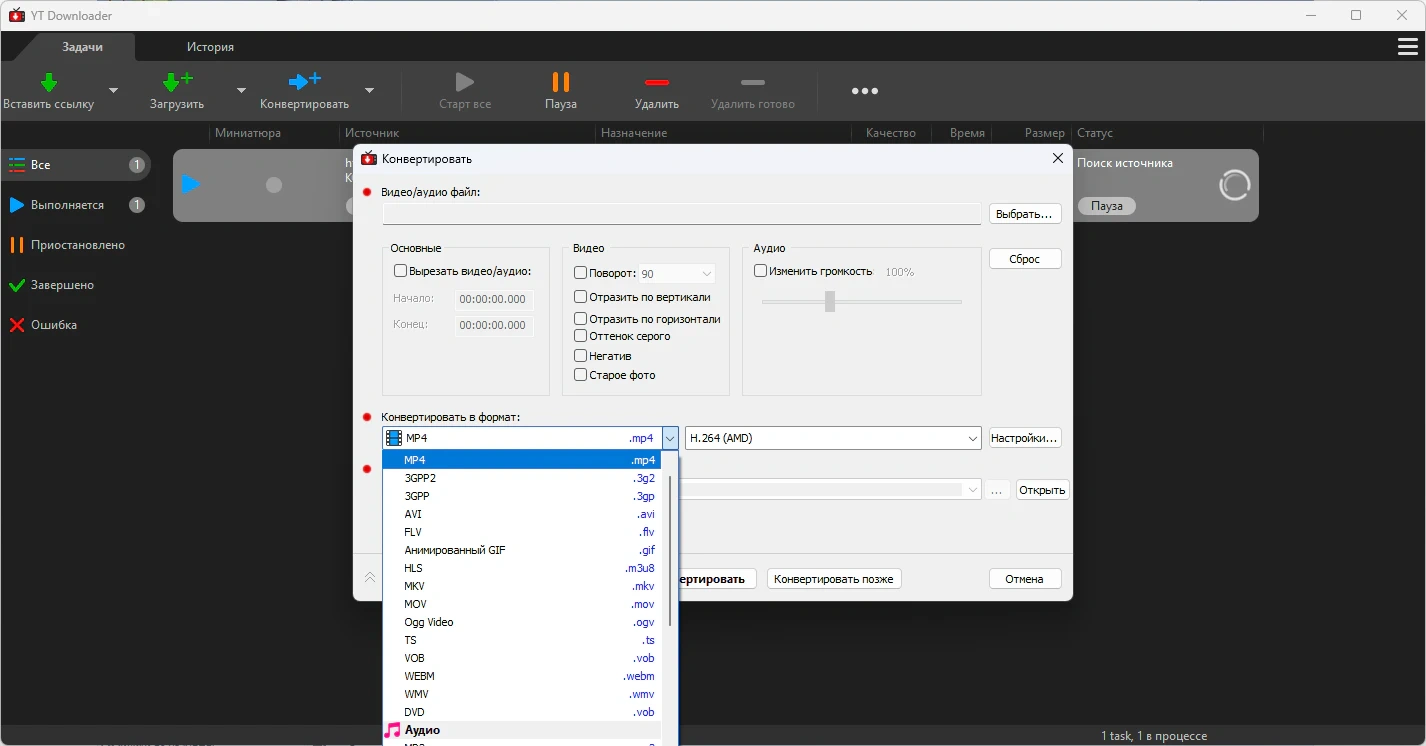This screenshot has height=746, width=1426.
Task: Click the volume slider handle
Action: pyautogui.click(x=830, y=301)
